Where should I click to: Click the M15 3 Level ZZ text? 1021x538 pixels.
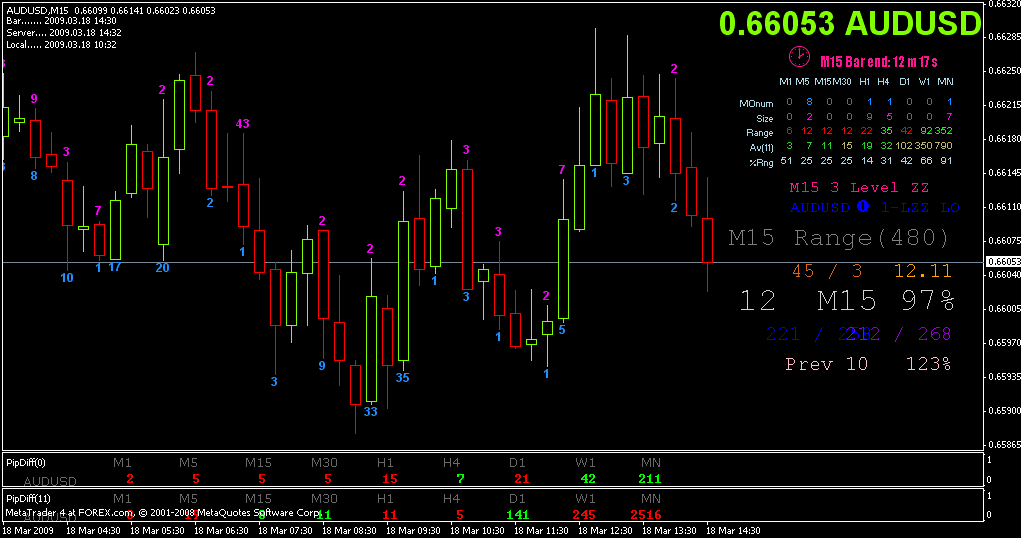coord(859,188)
